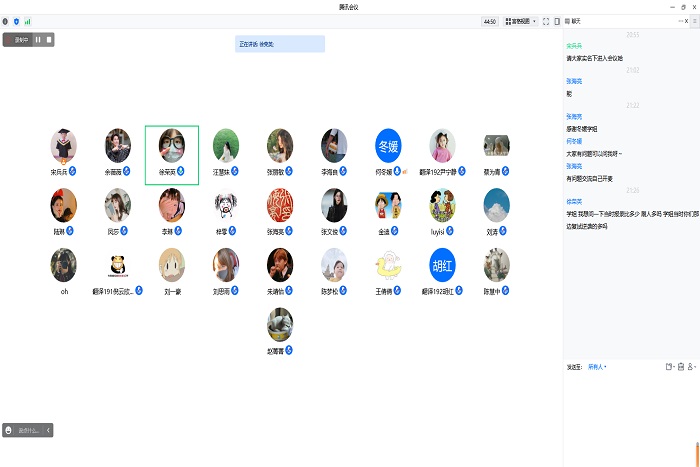Click the chat file attachment icon

[x=668, y=367]
